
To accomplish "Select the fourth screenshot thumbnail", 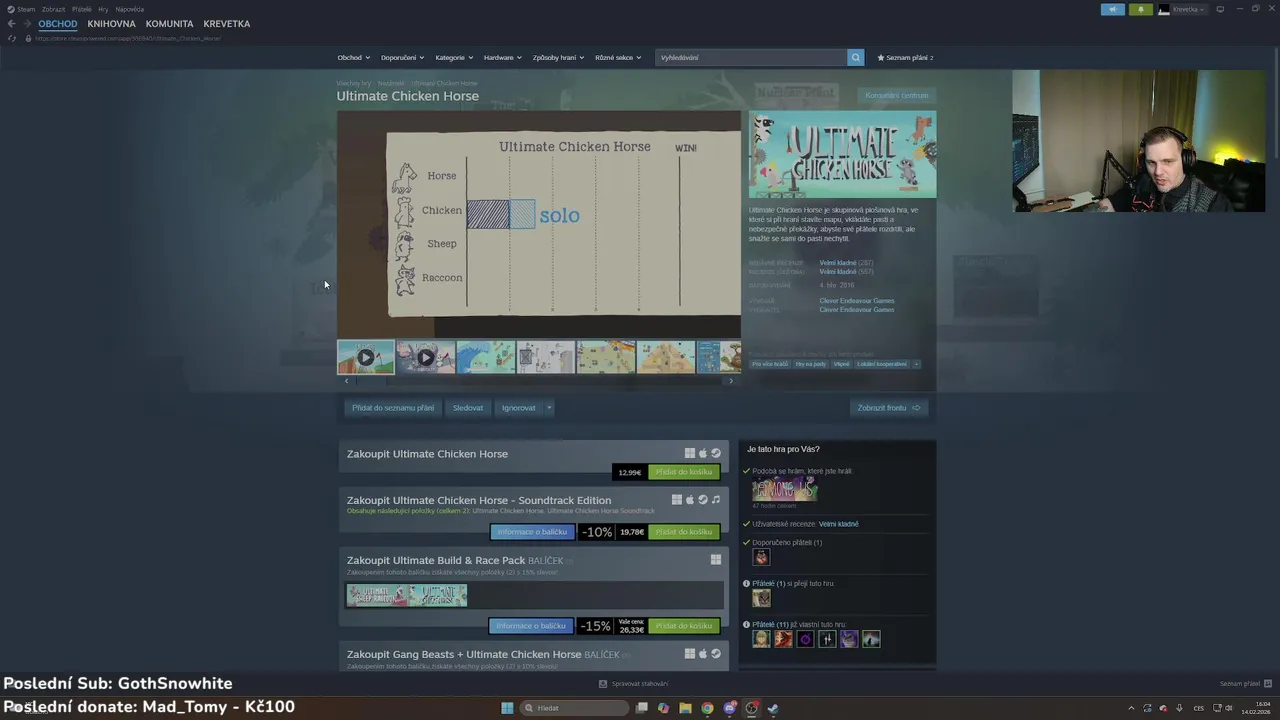I will 546,357.
